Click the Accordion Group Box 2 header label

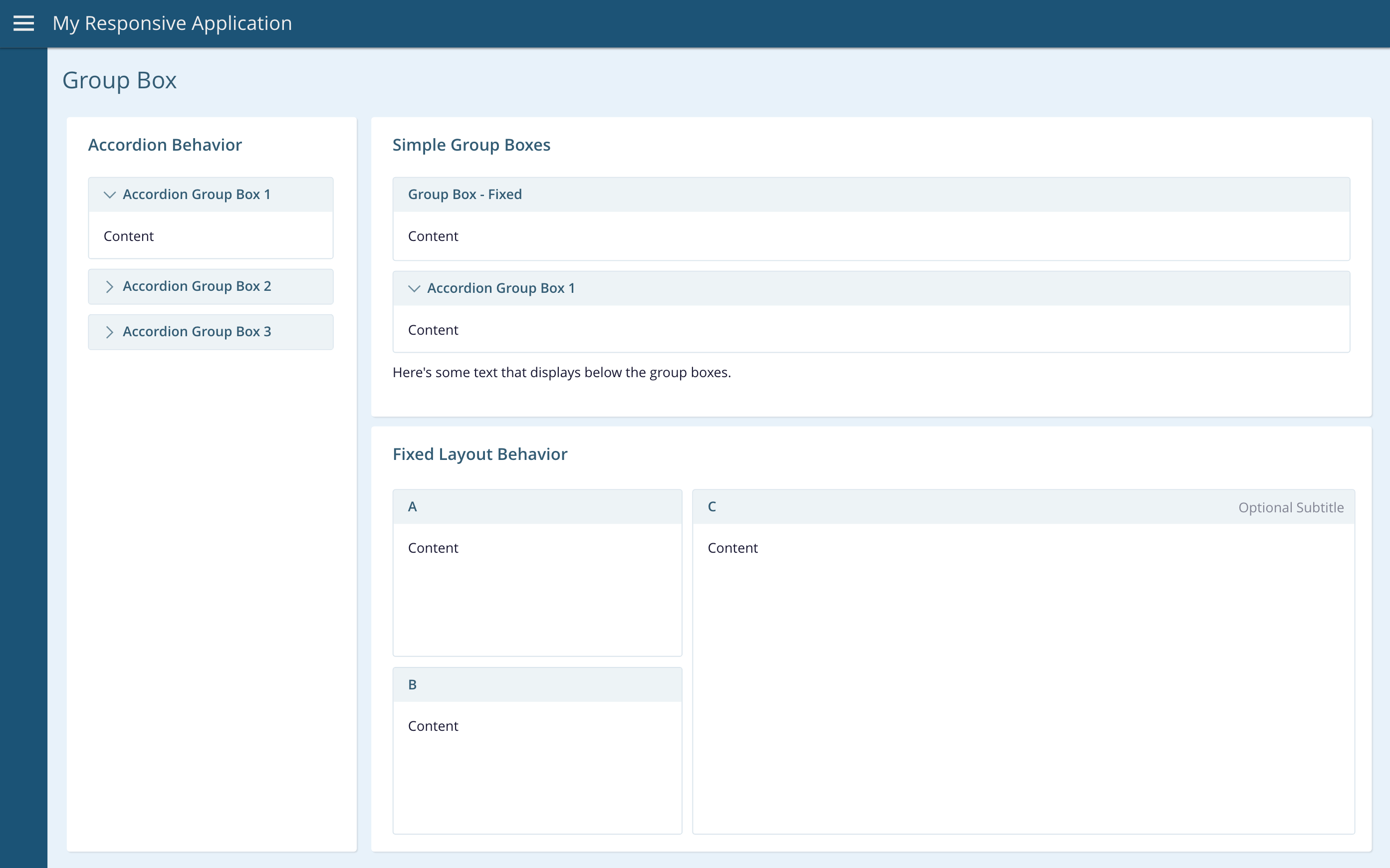click(197, 286)
